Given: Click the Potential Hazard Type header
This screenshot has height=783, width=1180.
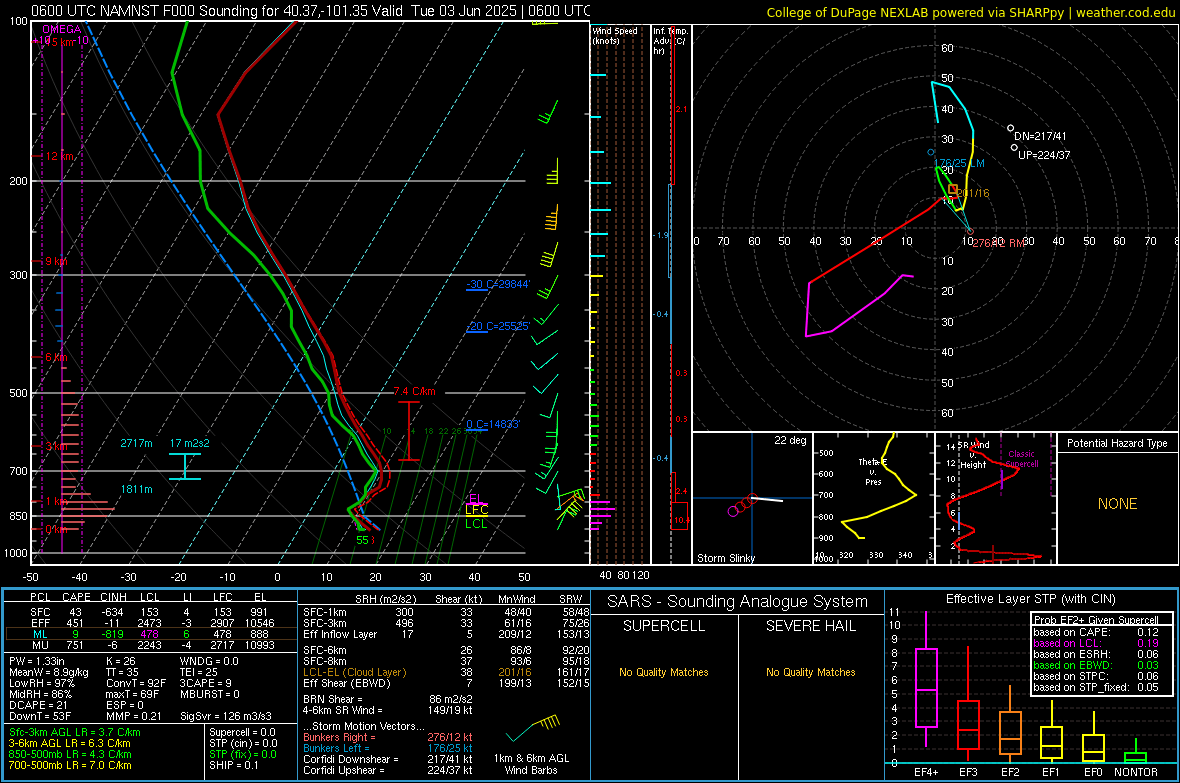Looking at the screenshot, I should tap(1117, 443).
